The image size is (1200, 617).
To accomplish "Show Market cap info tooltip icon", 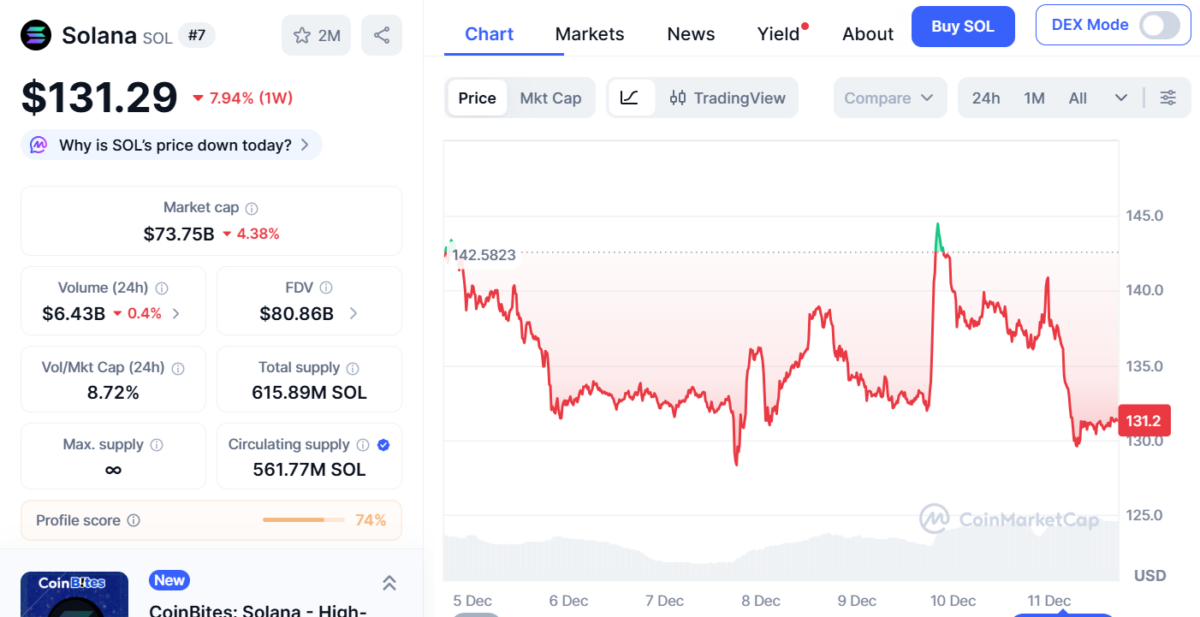I will click(252, 209).
